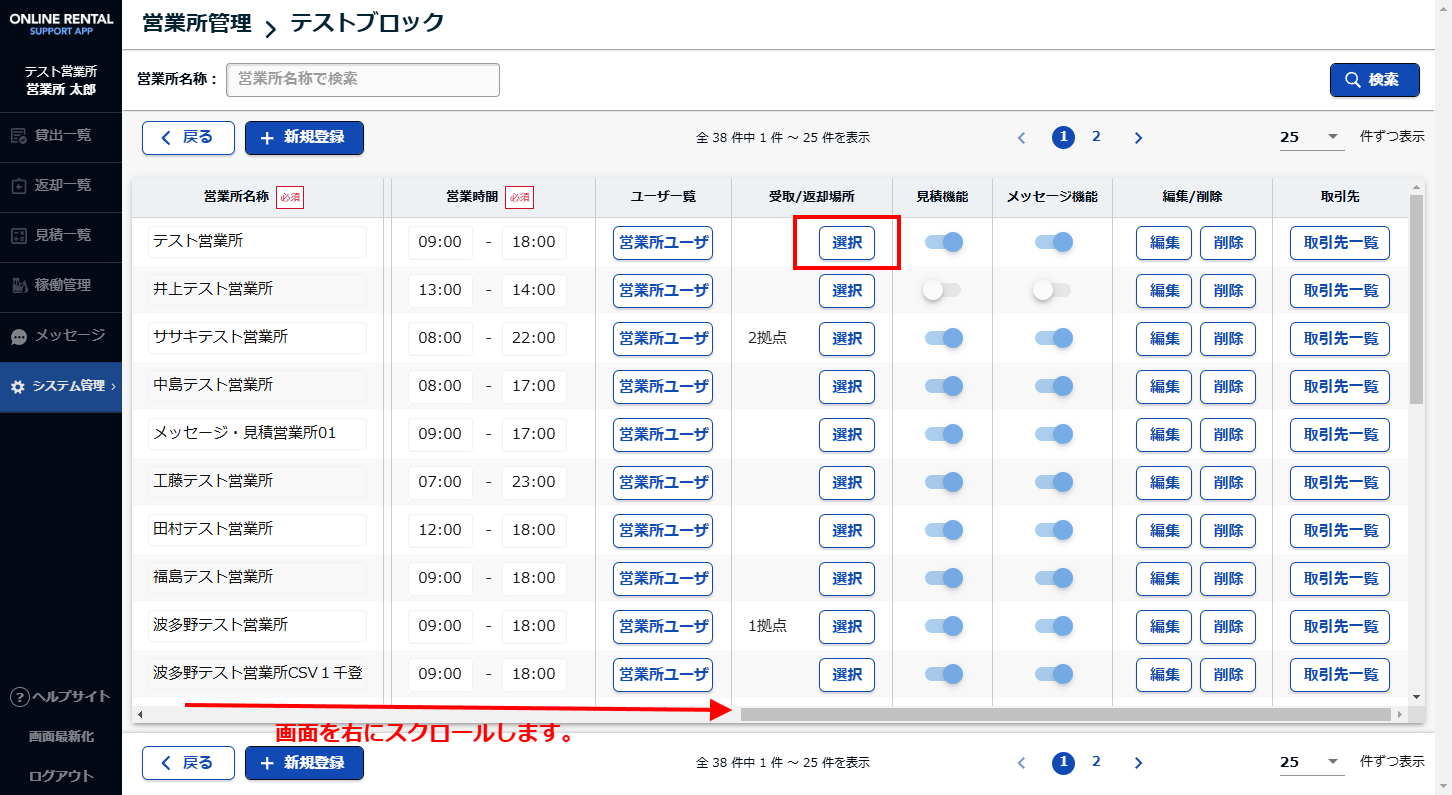The image size is (1452, 795).
Task: Open 稼働管理 in the sidebar
Action: [x=61, y=285]
